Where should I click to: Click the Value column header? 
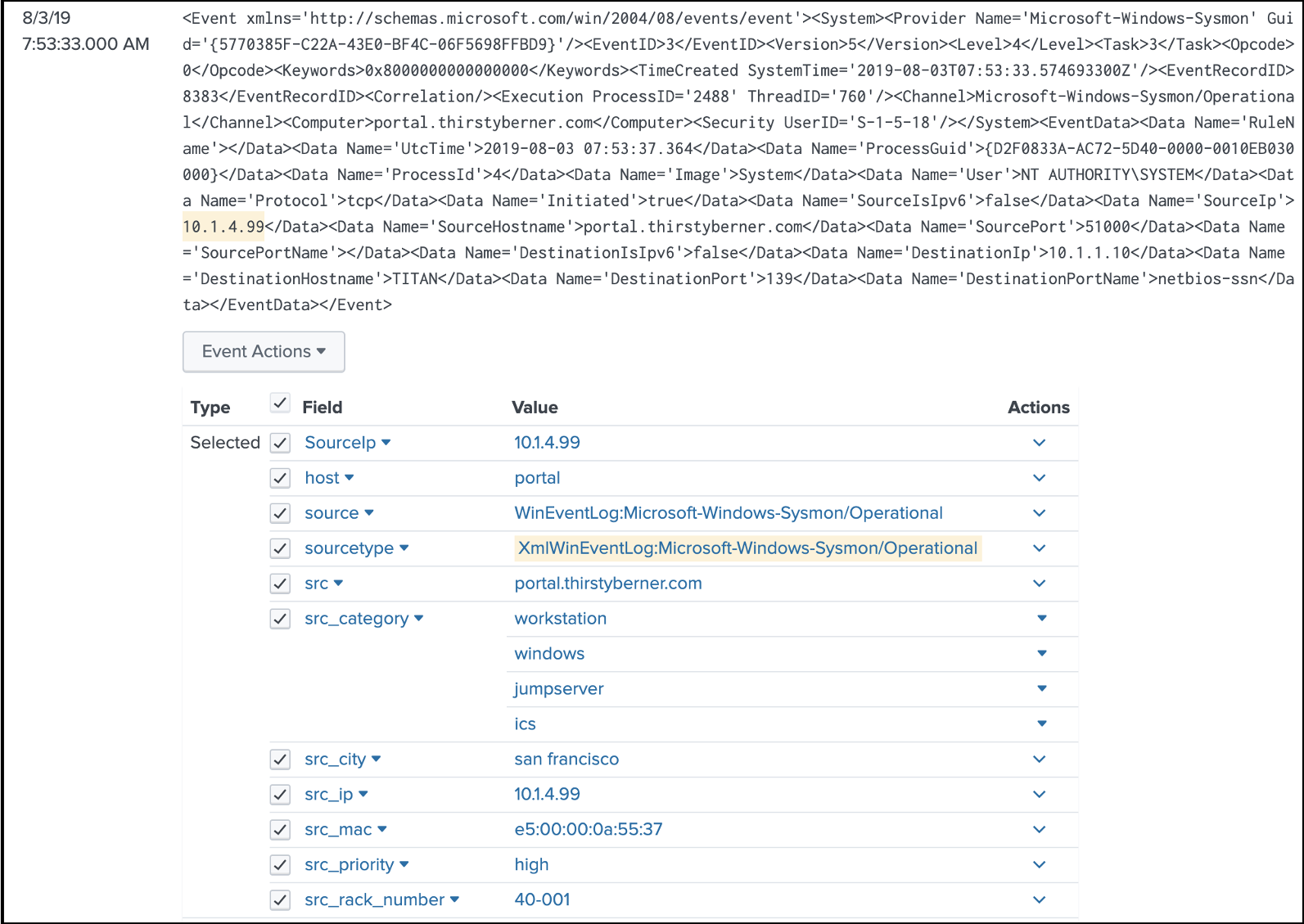pyautogui.click(x=535, y=408)
